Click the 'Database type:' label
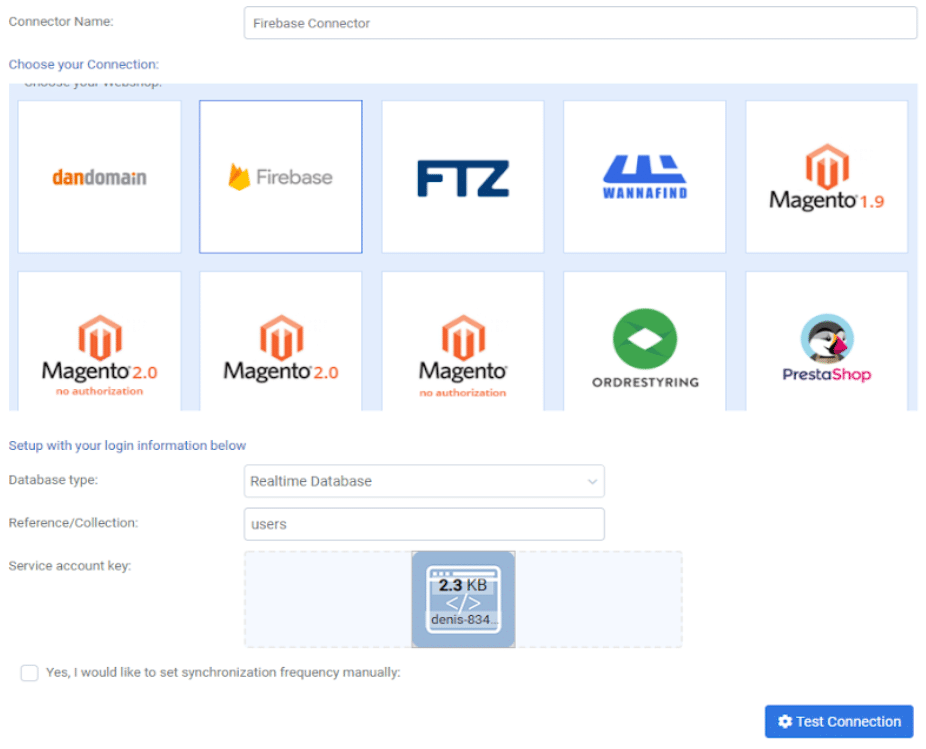This screenshot has height=749, width=926. [x=53, y=480]
